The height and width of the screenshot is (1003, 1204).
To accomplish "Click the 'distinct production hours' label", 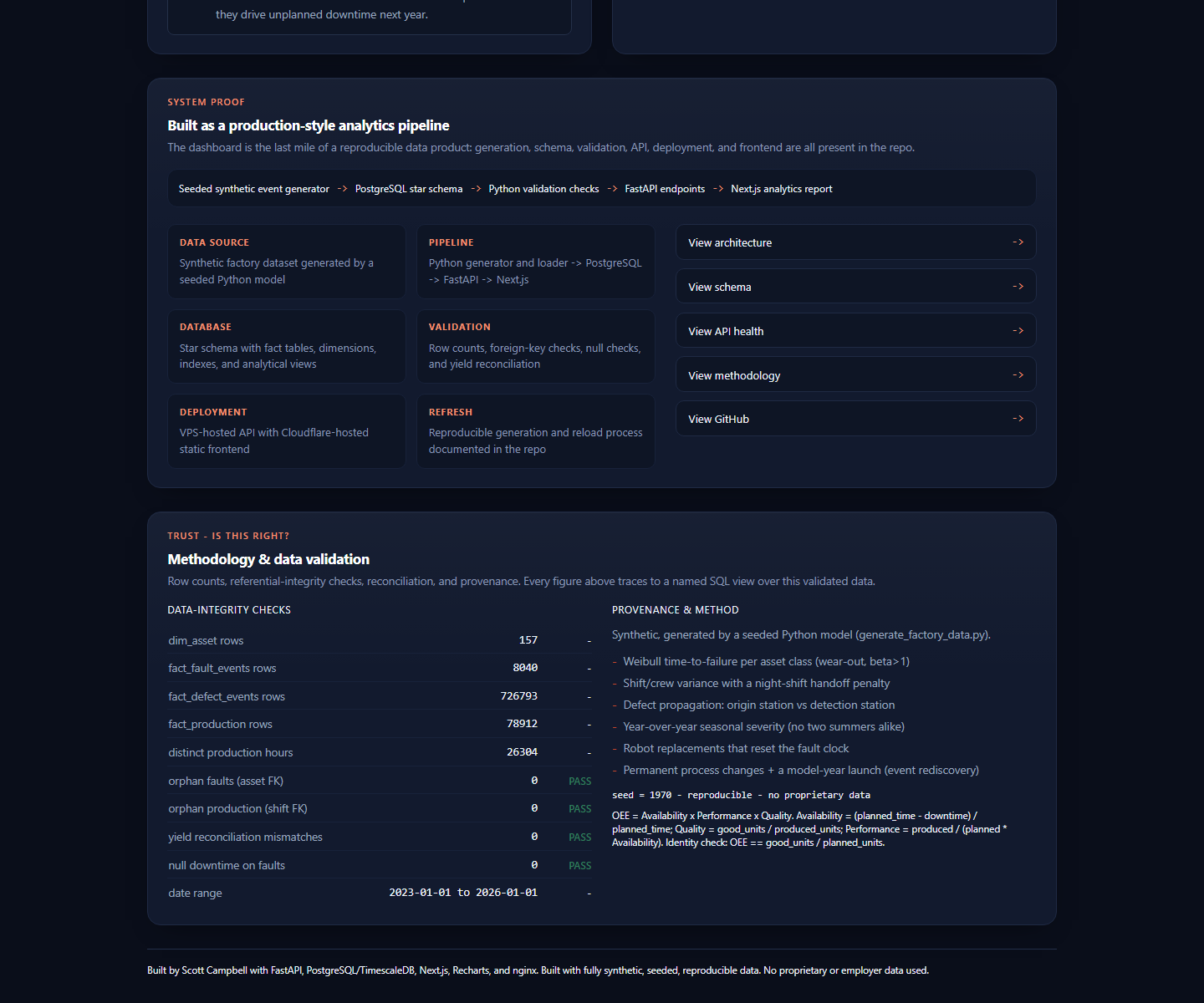I will tap(231, 752).
